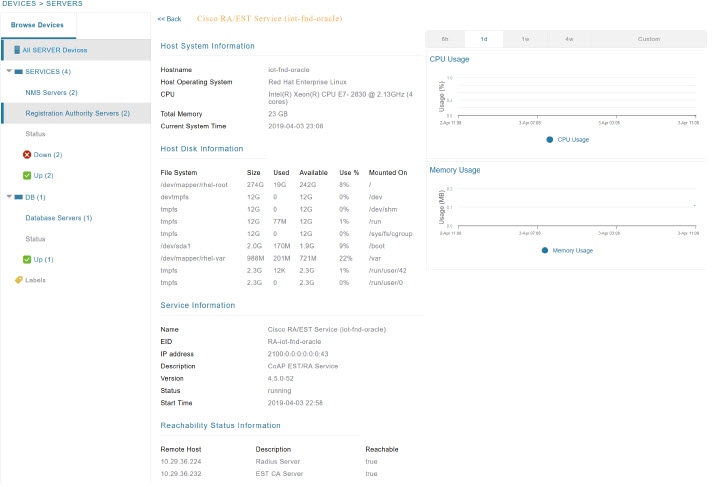
Task: Click the SERVERS breadcrumb
Action: click(64, 4)
